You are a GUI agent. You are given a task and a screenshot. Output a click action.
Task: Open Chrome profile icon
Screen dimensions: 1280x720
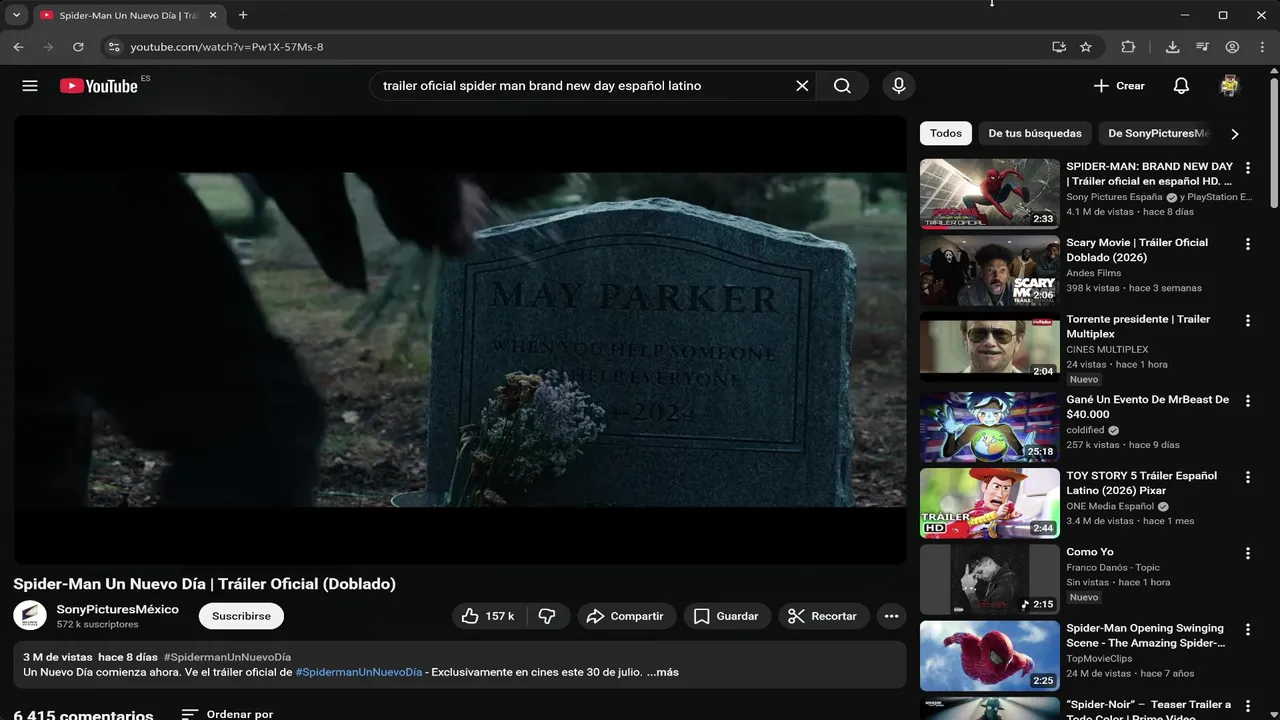point(1232,47)
